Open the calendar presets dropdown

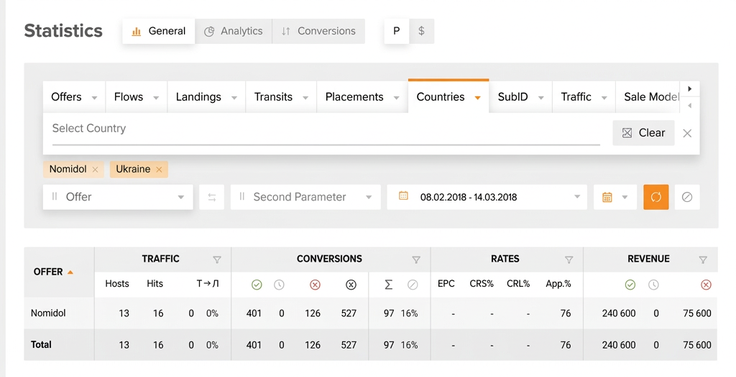click(615, 197)
